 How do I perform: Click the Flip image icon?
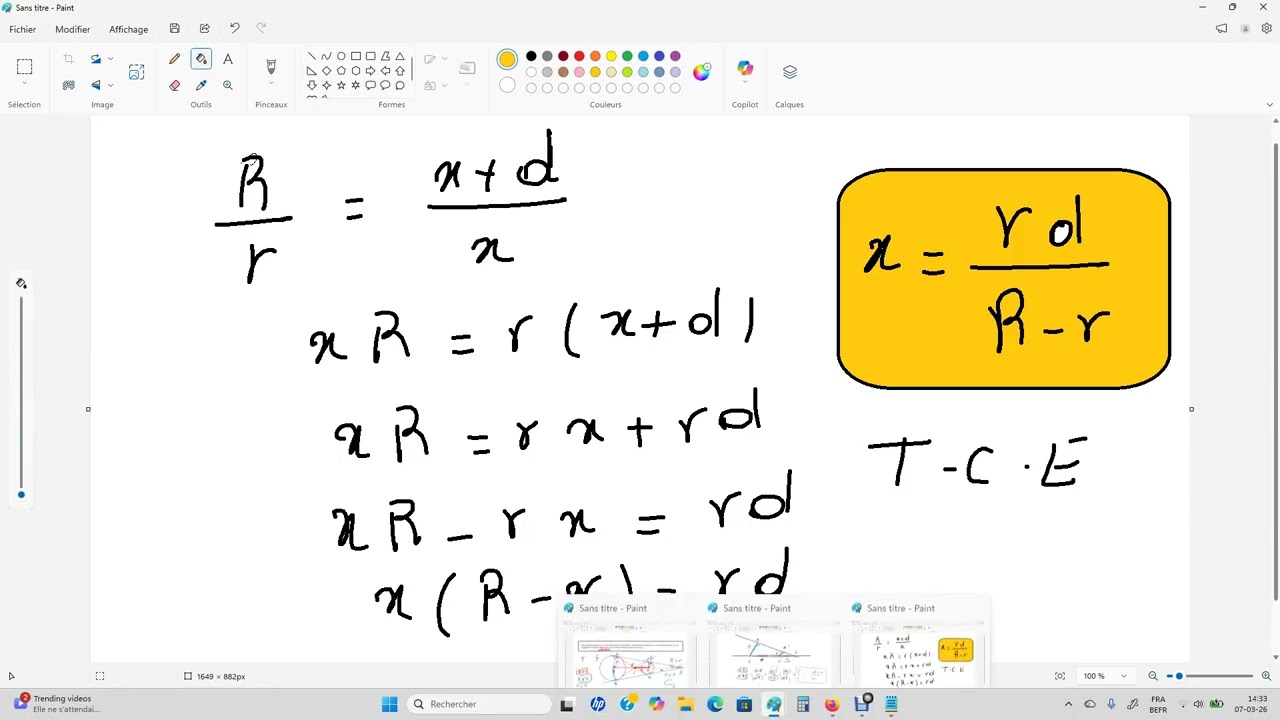[96, 86]
